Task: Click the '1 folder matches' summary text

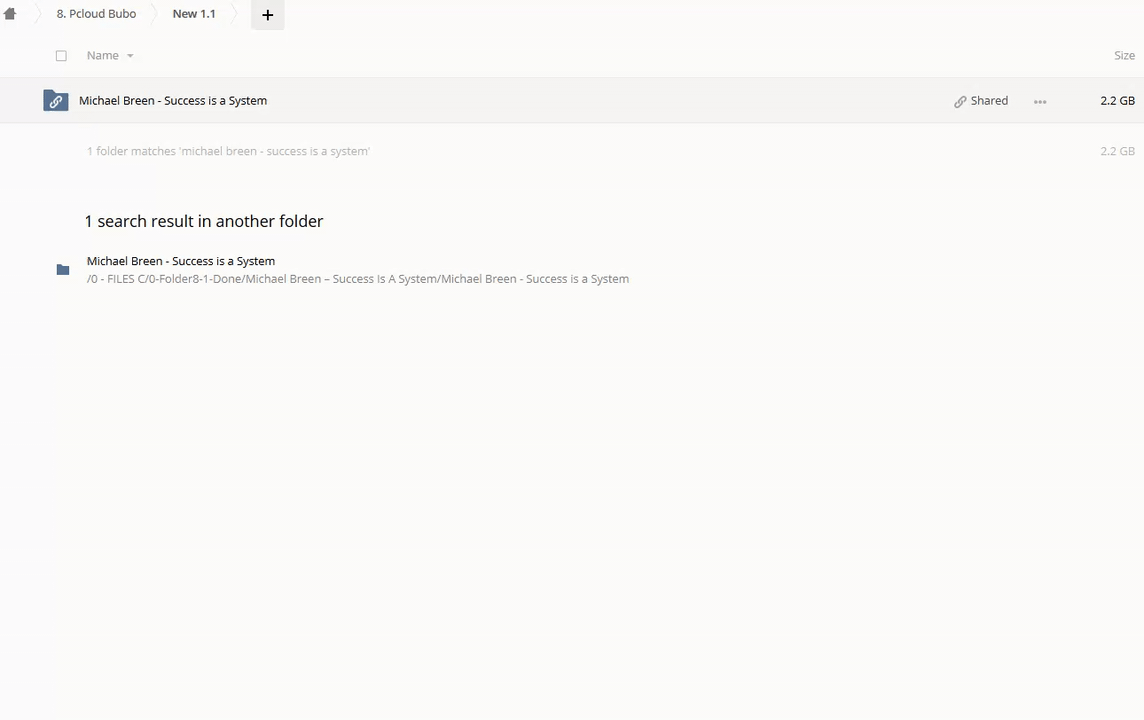Action: coord(228,151)
